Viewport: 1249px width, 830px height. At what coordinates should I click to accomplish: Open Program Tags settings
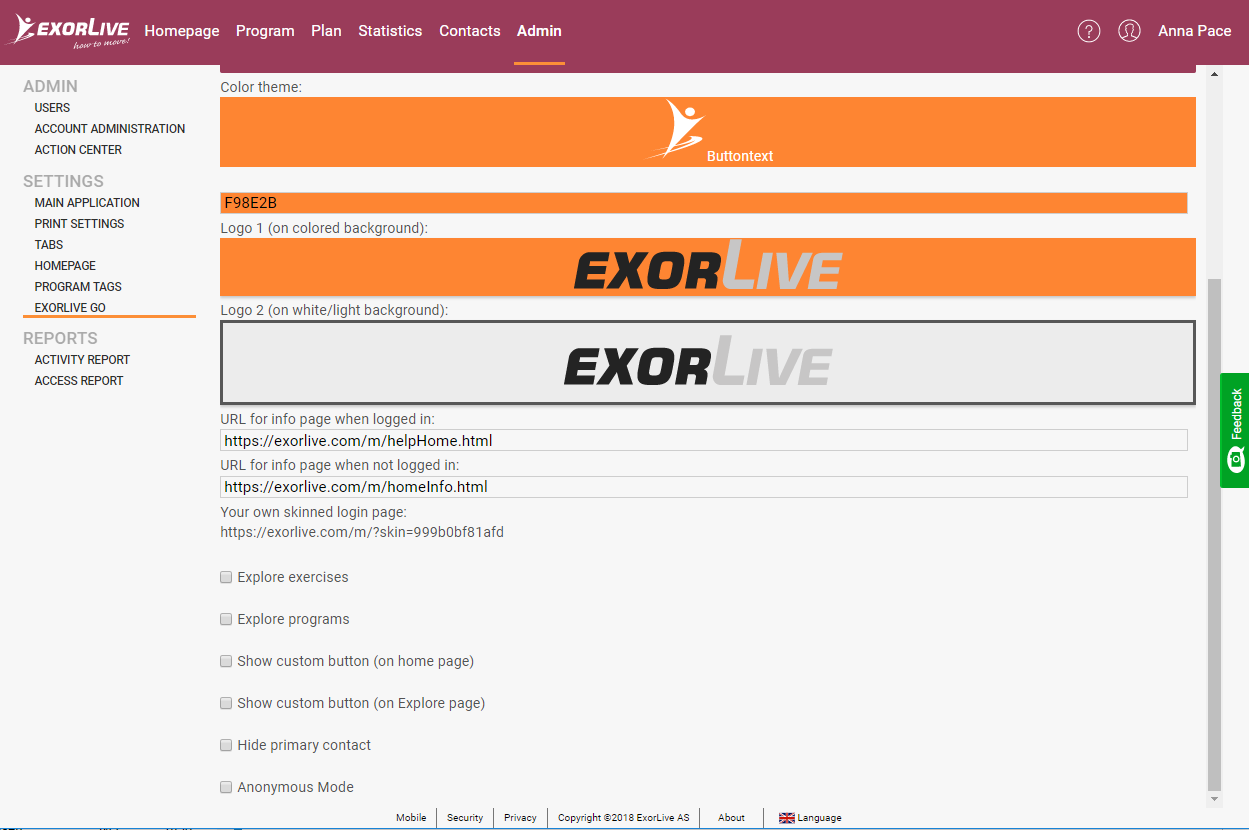tap(78, 287)
